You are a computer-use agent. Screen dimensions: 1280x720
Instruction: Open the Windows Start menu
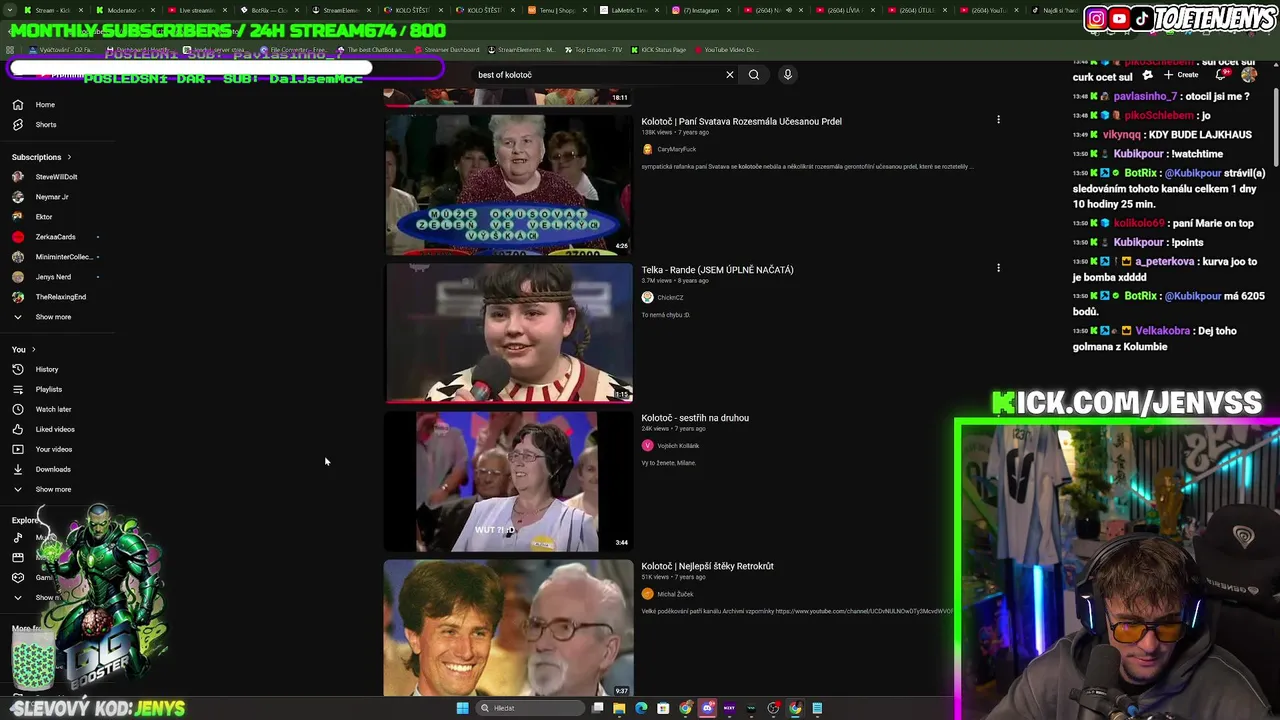[462, 708]
